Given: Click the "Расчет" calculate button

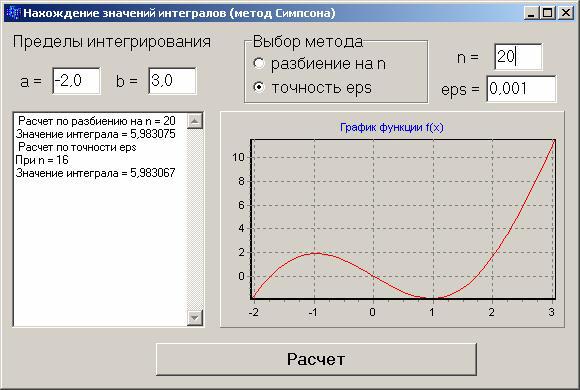Looking at the screenshot, I should pos(316,359).
